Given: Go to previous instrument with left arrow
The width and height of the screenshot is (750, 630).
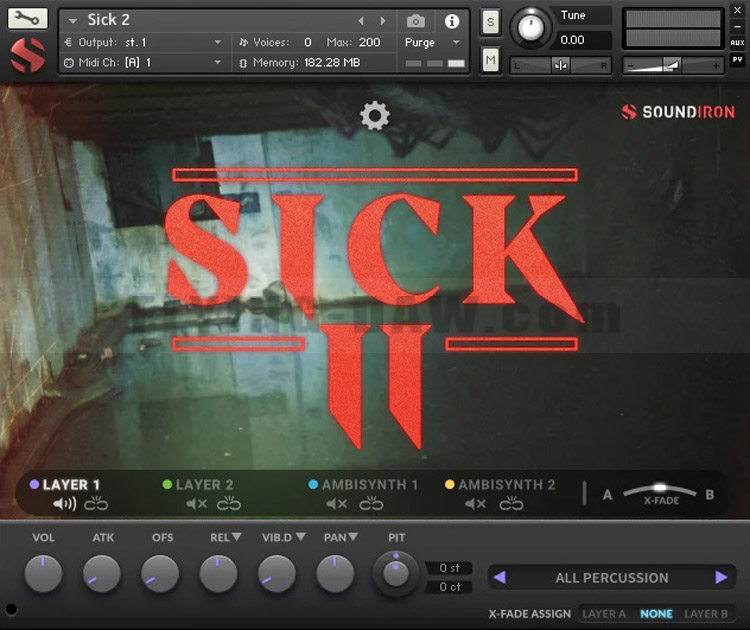Looking at the screenshot, I should [361, 21].
